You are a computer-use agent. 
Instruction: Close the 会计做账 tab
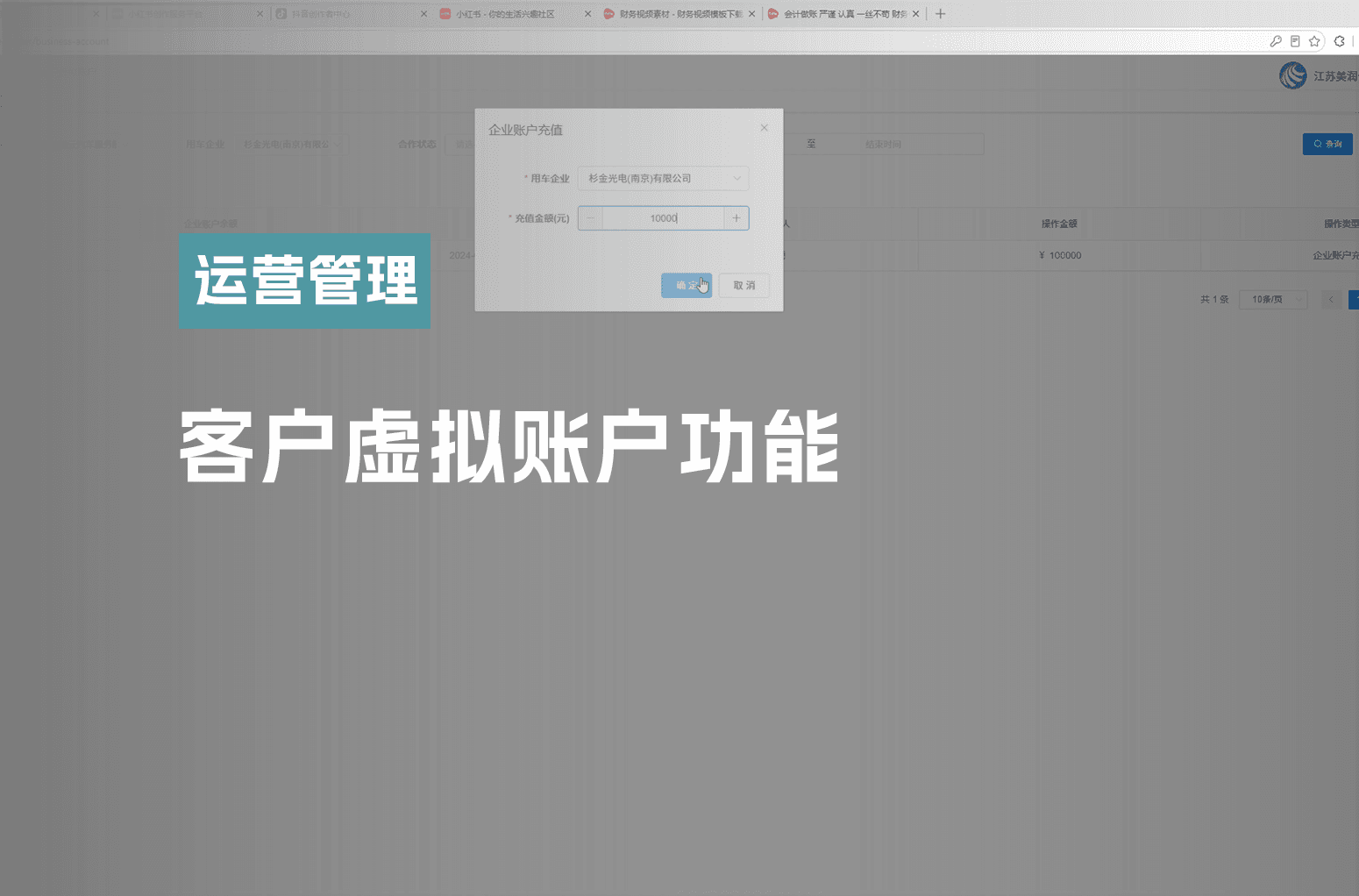pos(915,14)
